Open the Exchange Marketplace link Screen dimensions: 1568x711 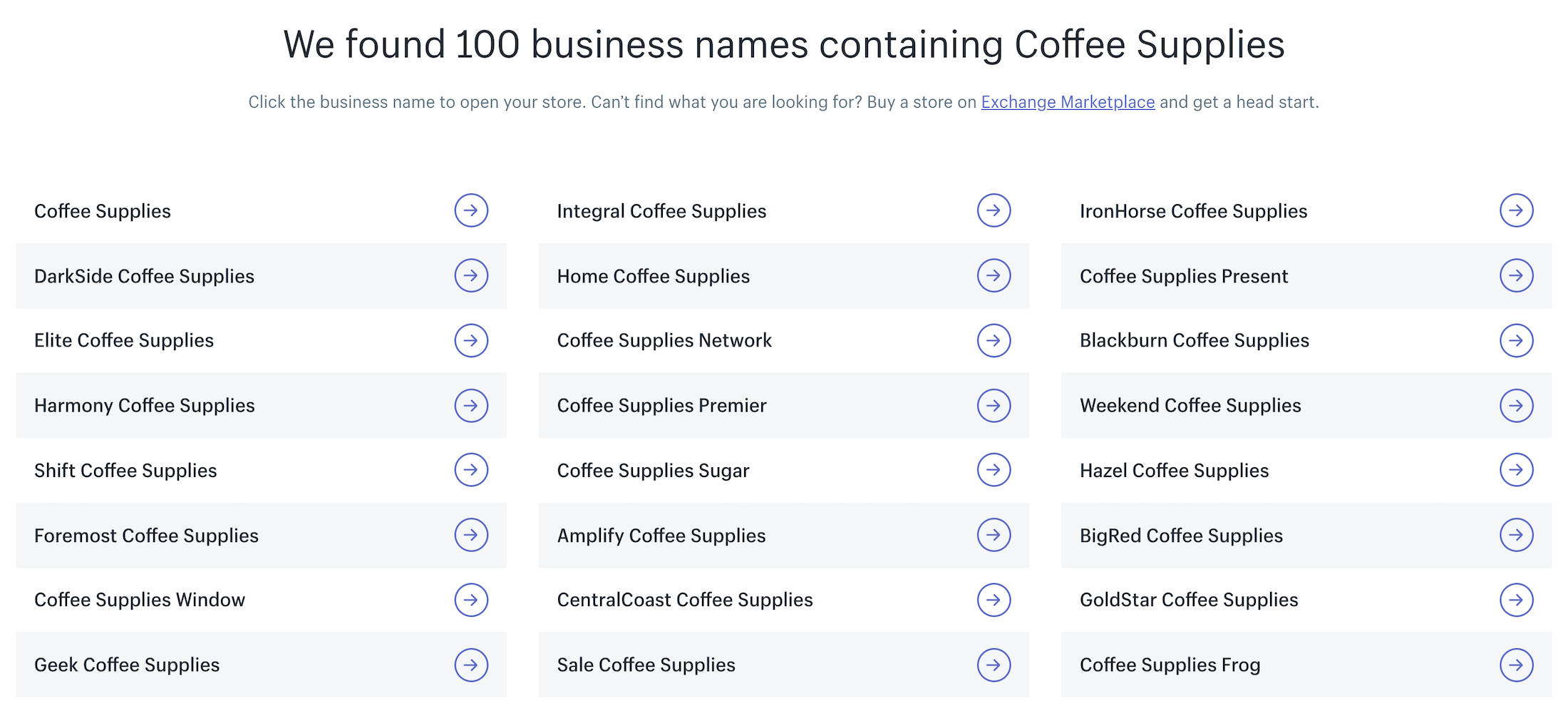click(1067, 102)
